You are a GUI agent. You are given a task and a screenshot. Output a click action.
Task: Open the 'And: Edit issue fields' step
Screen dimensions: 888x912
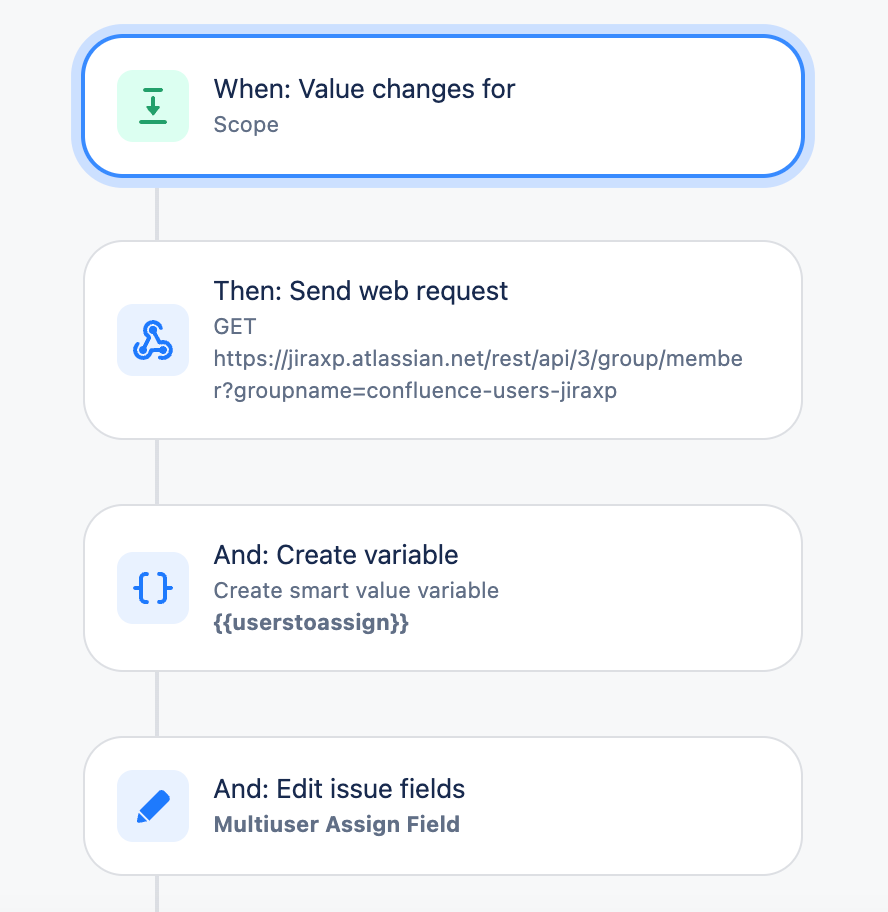point(443,806)
